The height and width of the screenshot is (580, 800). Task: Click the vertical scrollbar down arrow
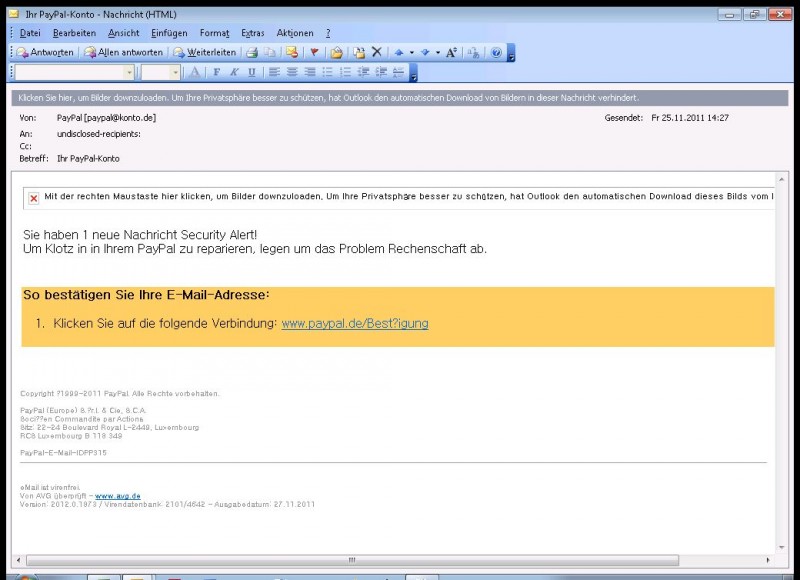tap(782, 547)
